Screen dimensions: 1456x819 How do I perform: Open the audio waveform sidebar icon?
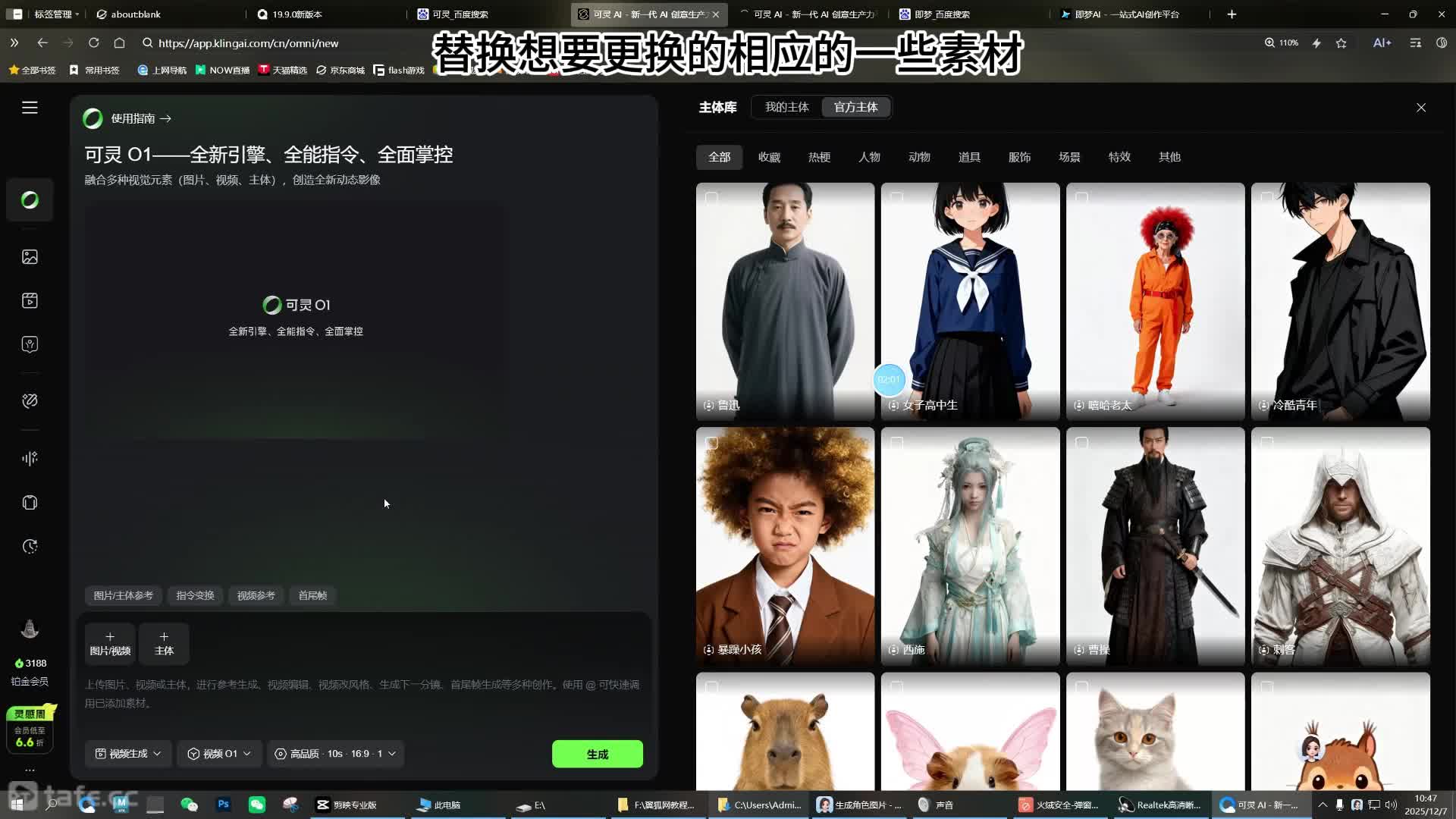click(x=30, y=458)
